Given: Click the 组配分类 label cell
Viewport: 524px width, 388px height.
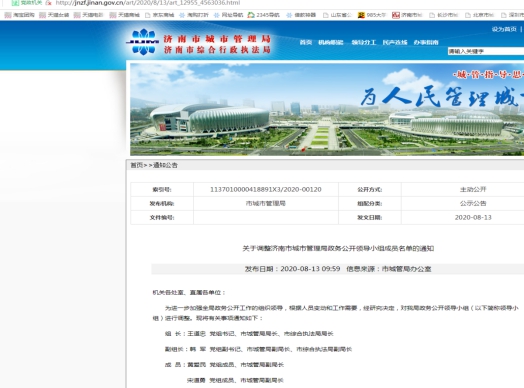Looking at the screenshot, I should (x=370, y=203).
